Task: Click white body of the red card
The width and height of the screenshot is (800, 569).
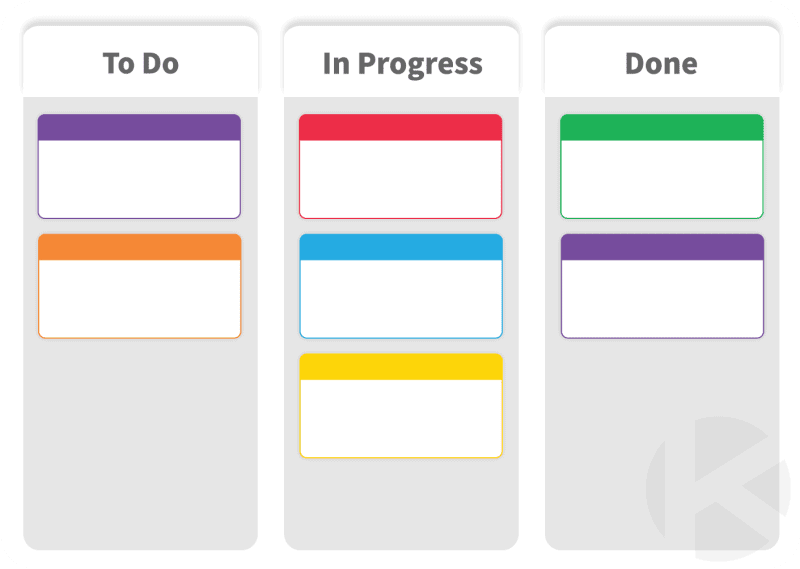Action: (x=401, y=178)
